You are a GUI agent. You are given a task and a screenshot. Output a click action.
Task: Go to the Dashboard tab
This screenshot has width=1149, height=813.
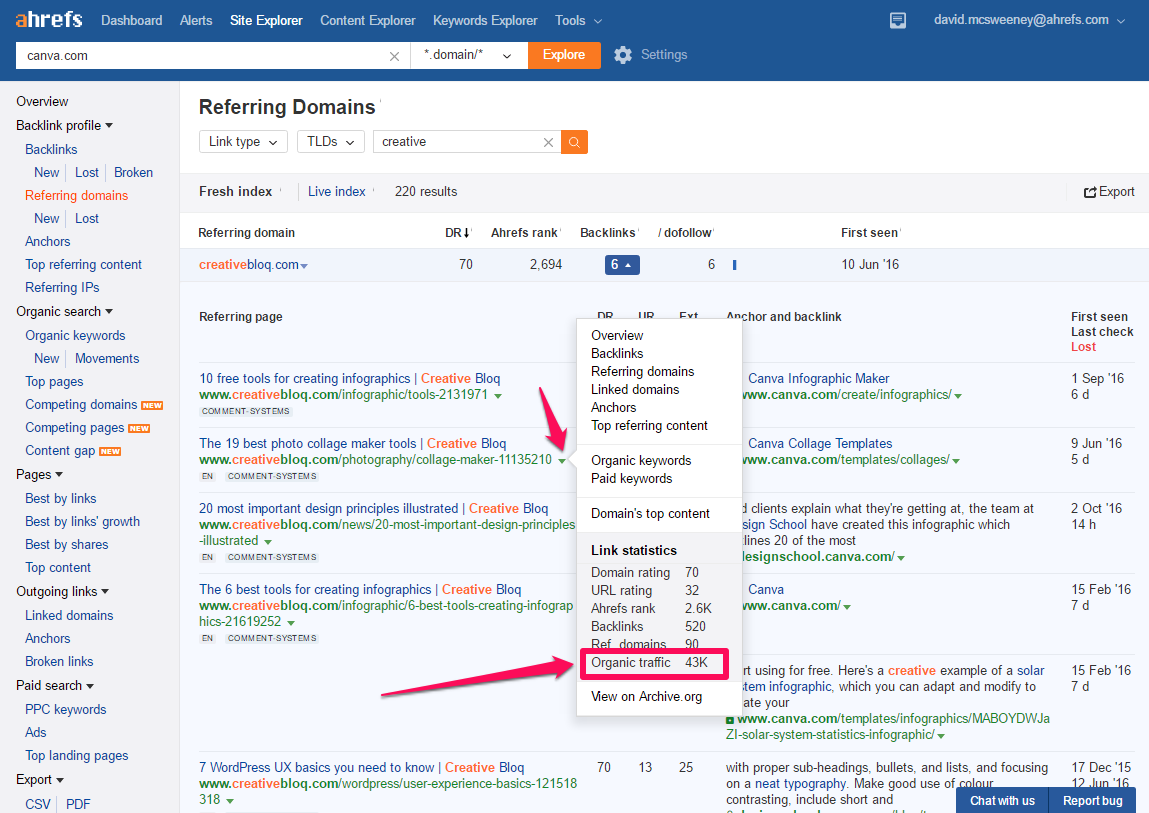(x=132, y=21)
